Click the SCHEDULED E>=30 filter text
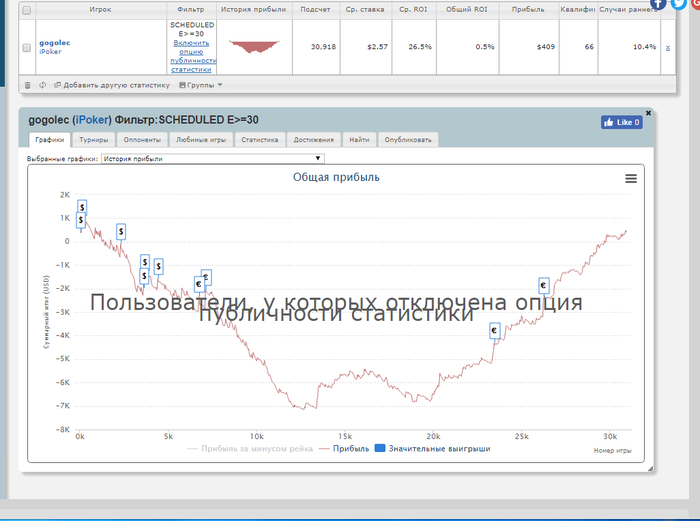Image resolution: width=700 pixels, height=521 pixels. click(x=192, y=29)
